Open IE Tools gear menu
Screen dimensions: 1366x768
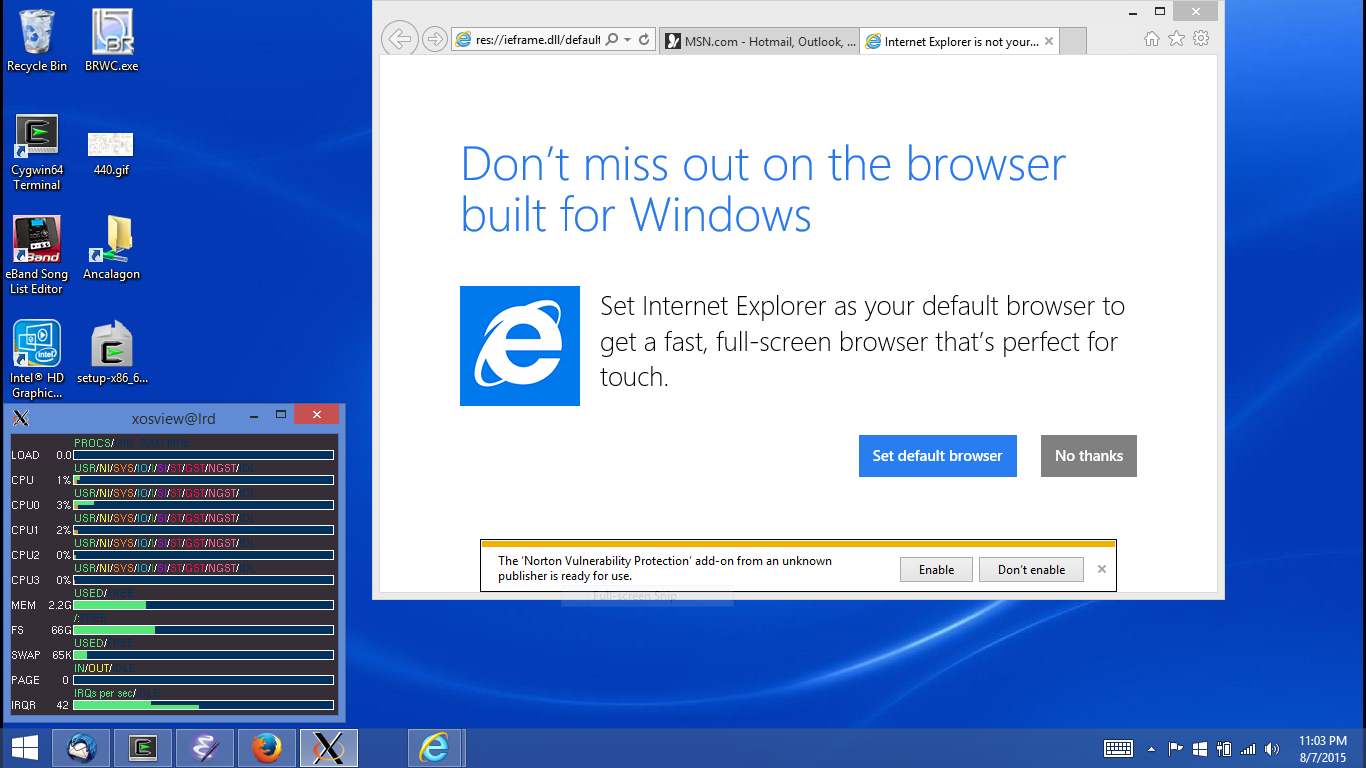tap(1201, 38)
